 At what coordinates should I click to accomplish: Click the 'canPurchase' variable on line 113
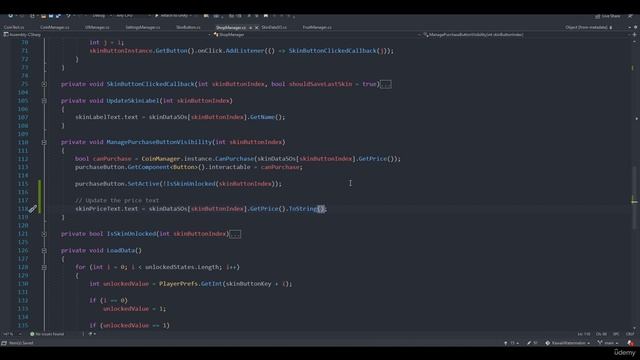[280, 167]
